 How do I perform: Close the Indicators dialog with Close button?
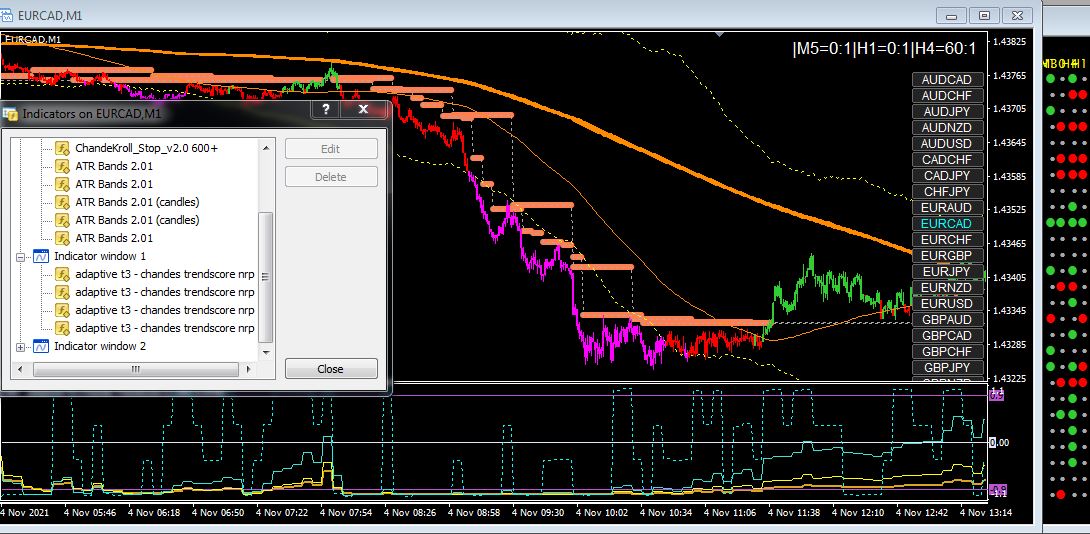(331, 369)
